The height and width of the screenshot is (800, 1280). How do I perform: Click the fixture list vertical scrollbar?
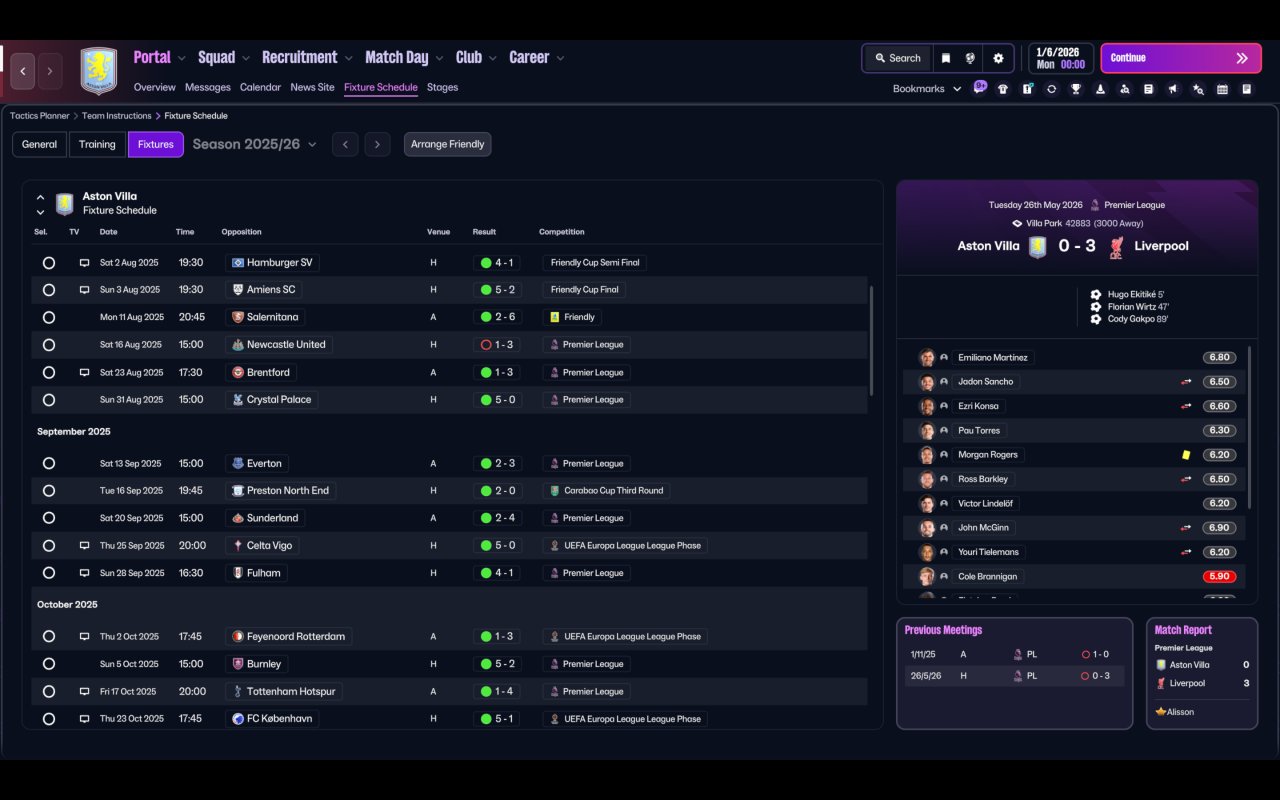(872, 340)
